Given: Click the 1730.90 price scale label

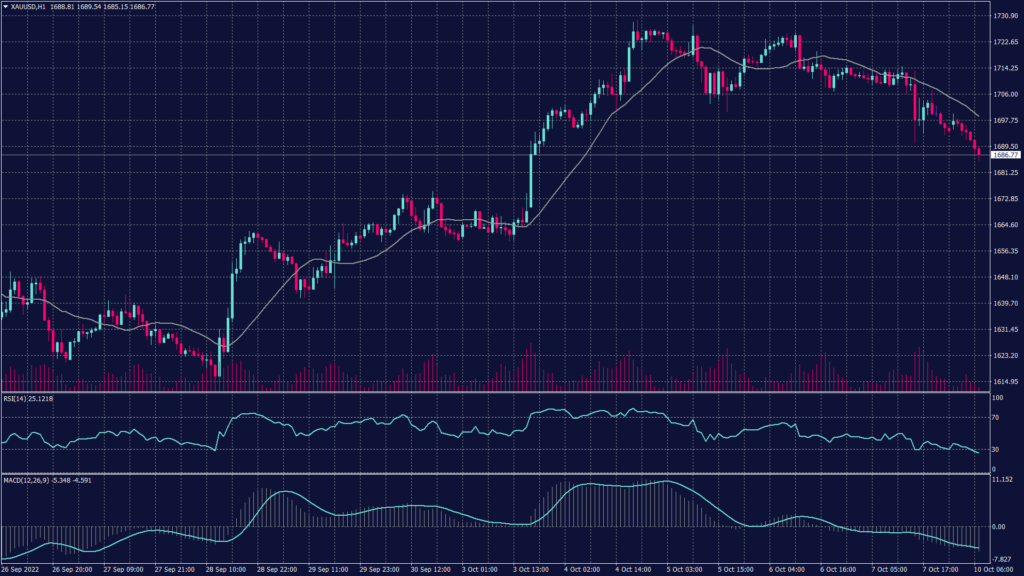Looking at the screenshot, I should coord(1005,17).
